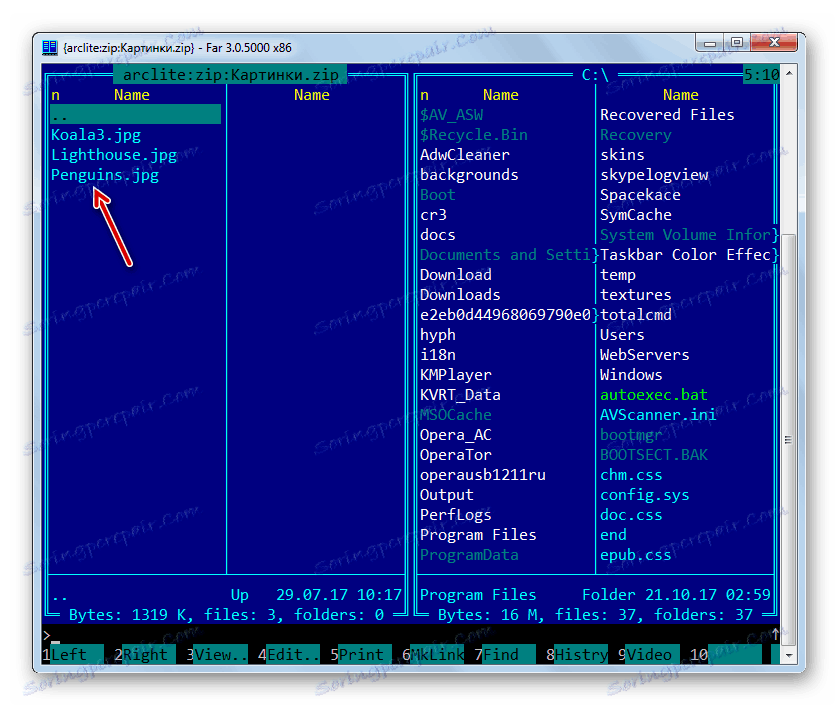Click the 9 Video function key

point(649,655)
